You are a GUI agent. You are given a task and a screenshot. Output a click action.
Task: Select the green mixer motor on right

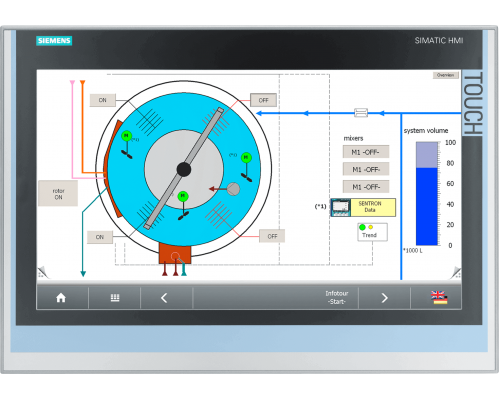pyautogui.click(x=246, y=157)
